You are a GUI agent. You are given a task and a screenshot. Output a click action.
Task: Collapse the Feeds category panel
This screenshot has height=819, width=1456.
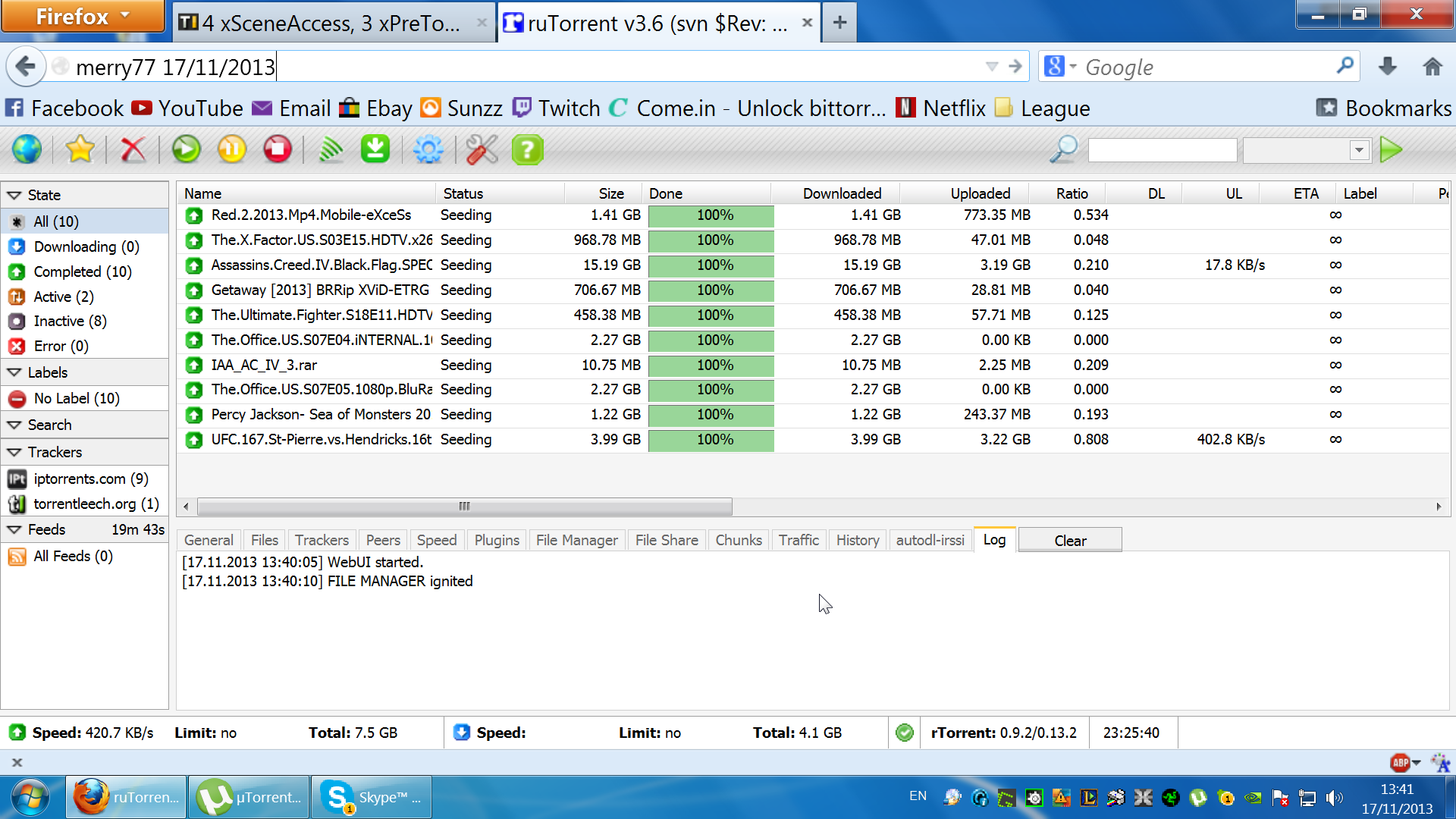(x=14, y=529)
